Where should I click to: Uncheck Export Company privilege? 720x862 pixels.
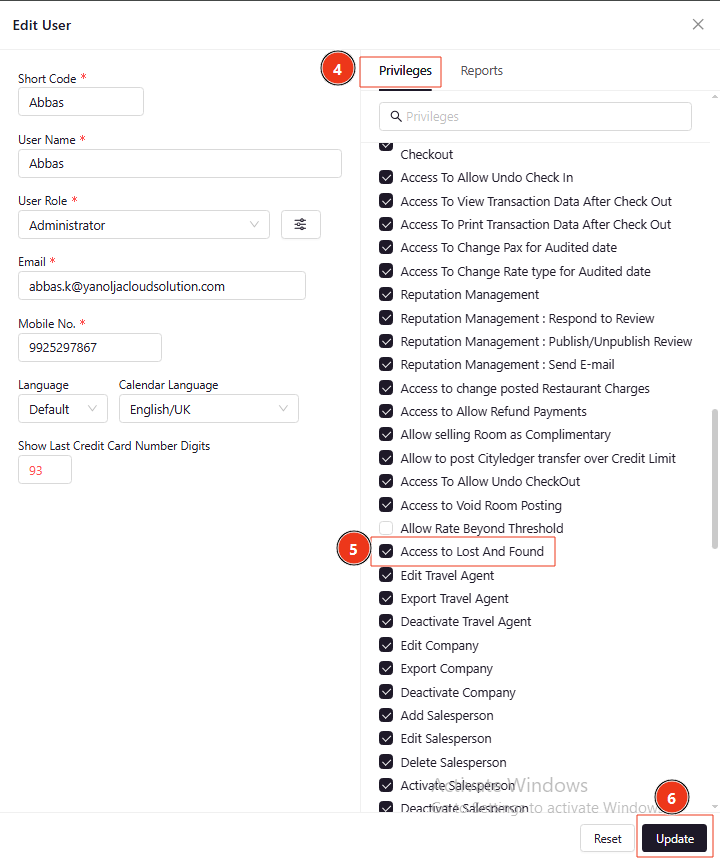coord(386,668)
